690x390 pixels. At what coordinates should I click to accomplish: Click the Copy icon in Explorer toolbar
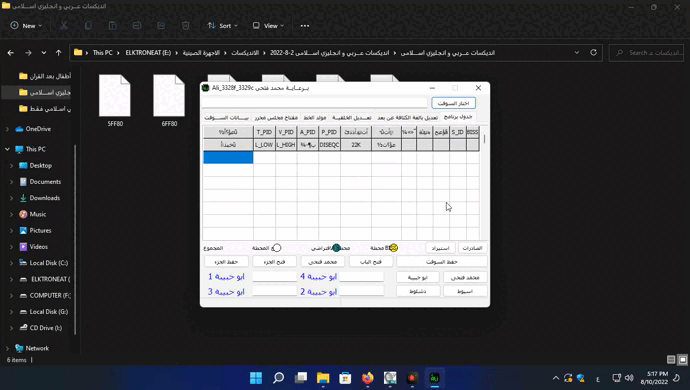click(x=88, y=26)
